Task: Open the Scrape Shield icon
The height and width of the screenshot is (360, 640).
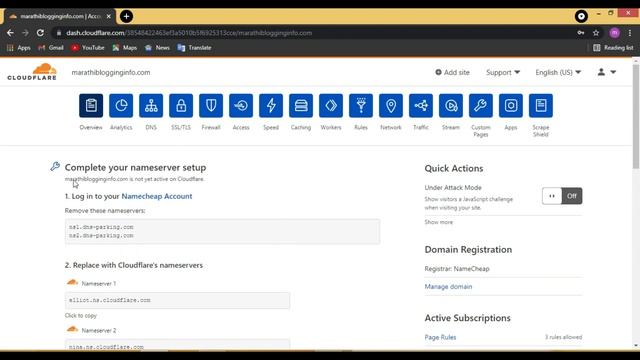Action: 541,105
